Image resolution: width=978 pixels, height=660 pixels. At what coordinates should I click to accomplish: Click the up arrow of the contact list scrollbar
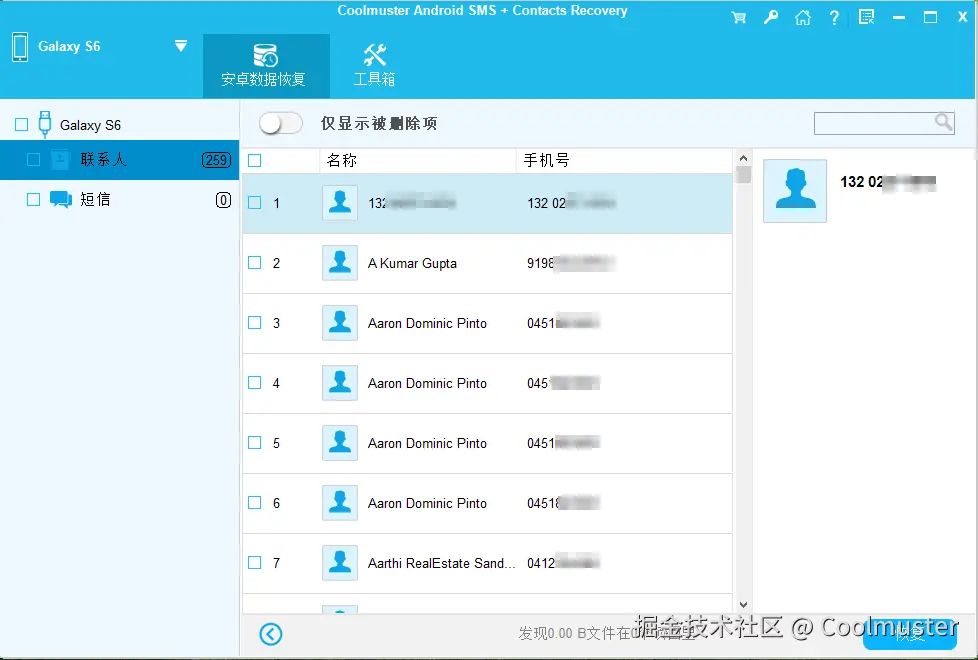click(x=742, y=157)
